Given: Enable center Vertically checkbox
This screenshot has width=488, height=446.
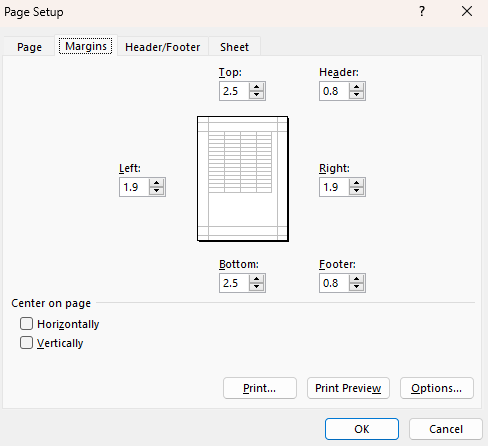Looking at the screenshot, I should [x=26, y=343].
